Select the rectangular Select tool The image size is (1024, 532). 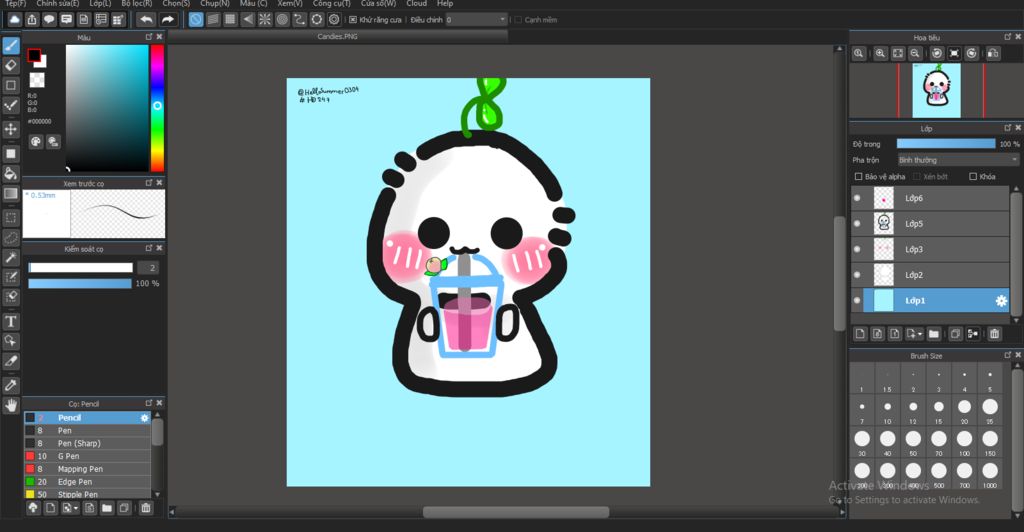pyautogui.click(x=11, y=217)
